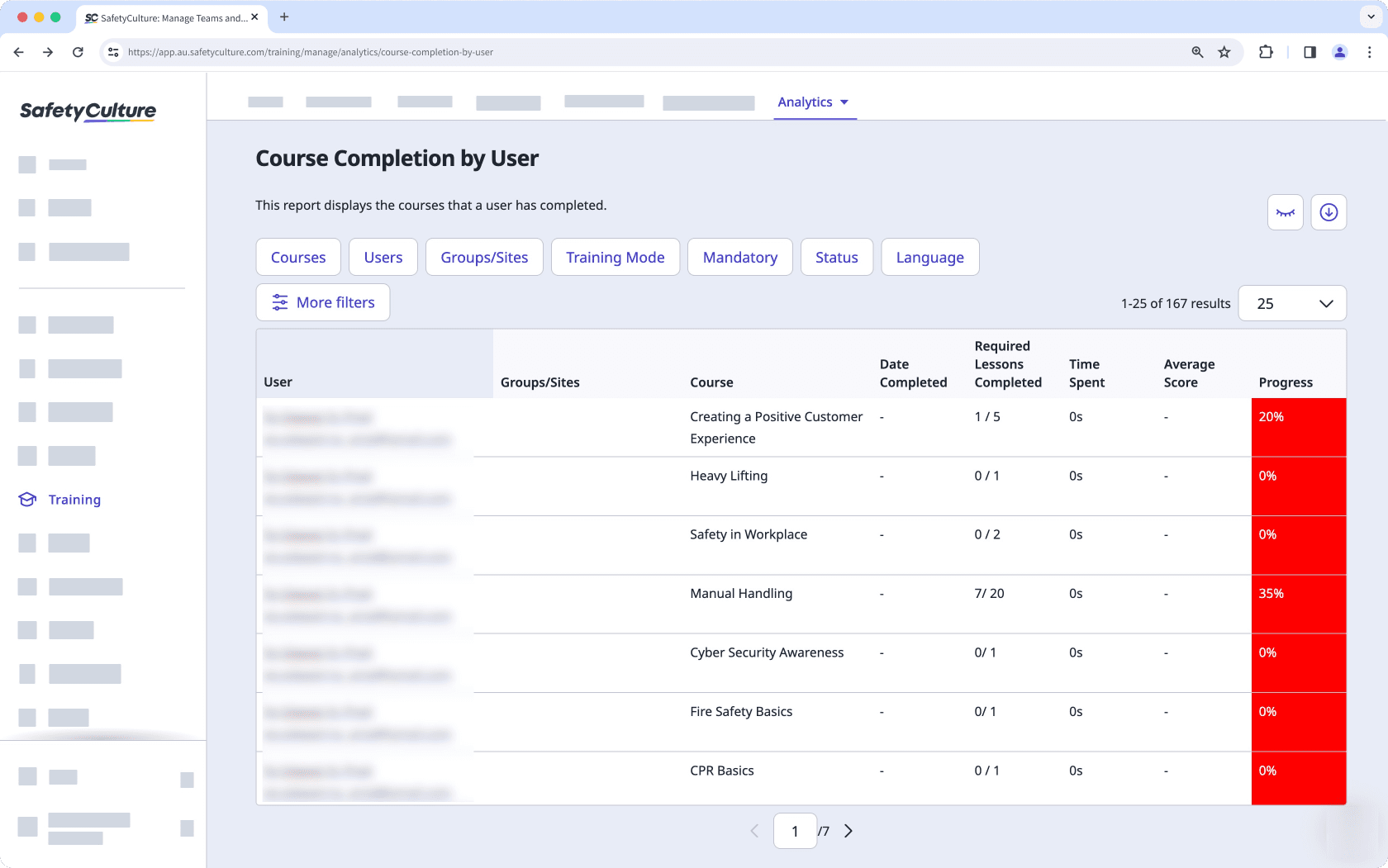The height and width of the screenshot is (868, 1388).
Task: Open More filters using the filter icon
Action: click(280, 302)
